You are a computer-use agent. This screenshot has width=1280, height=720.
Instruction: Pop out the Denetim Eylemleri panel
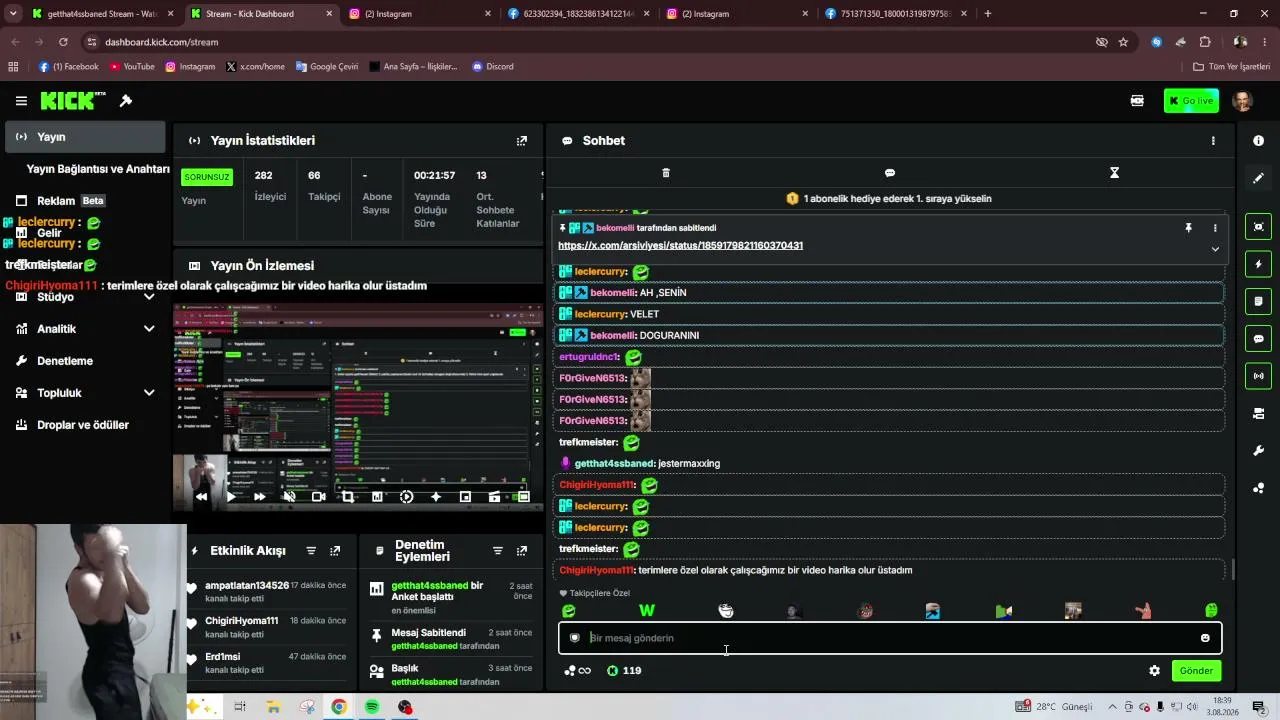522,551
